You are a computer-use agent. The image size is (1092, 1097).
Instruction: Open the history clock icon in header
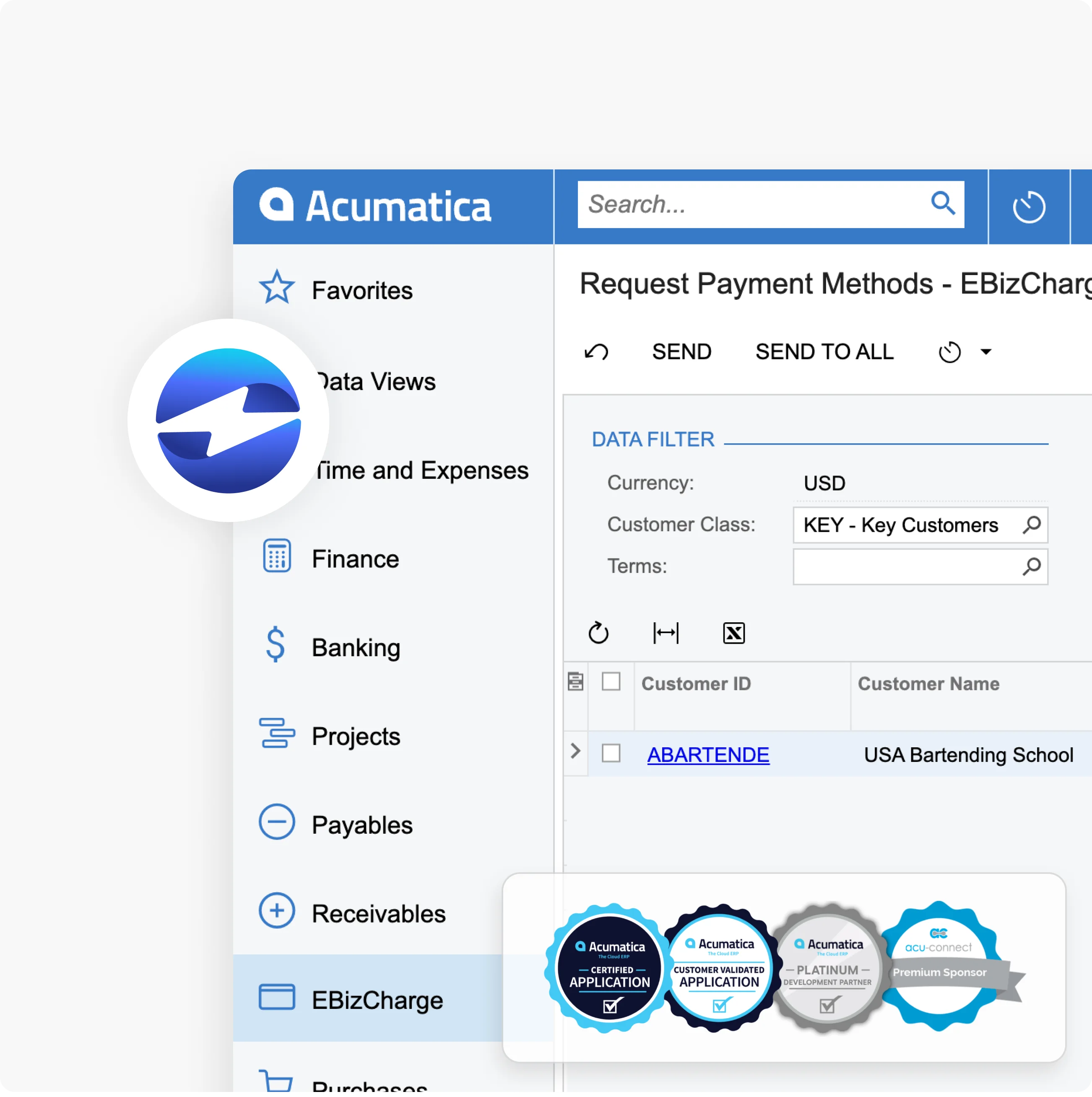1028,207
